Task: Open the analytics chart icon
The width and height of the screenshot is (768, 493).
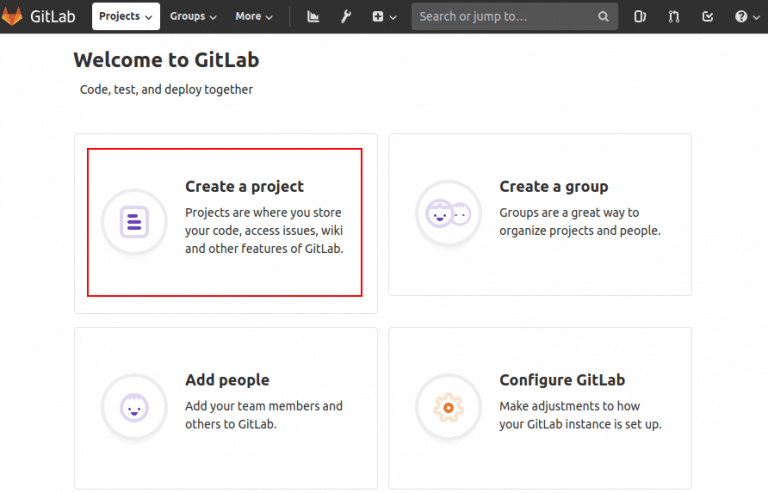Action: [x=313, y=17]
